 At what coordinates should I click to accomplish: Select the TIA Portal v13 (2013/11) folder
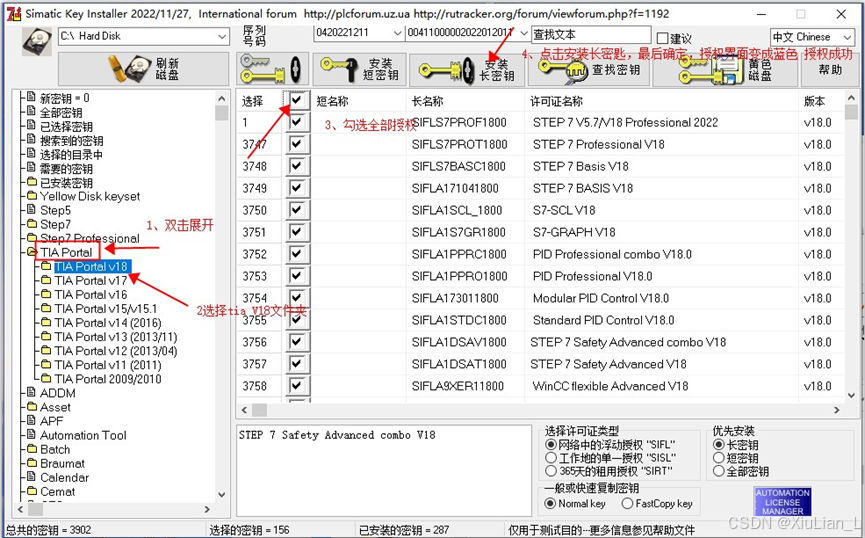(x=116, y=337)
